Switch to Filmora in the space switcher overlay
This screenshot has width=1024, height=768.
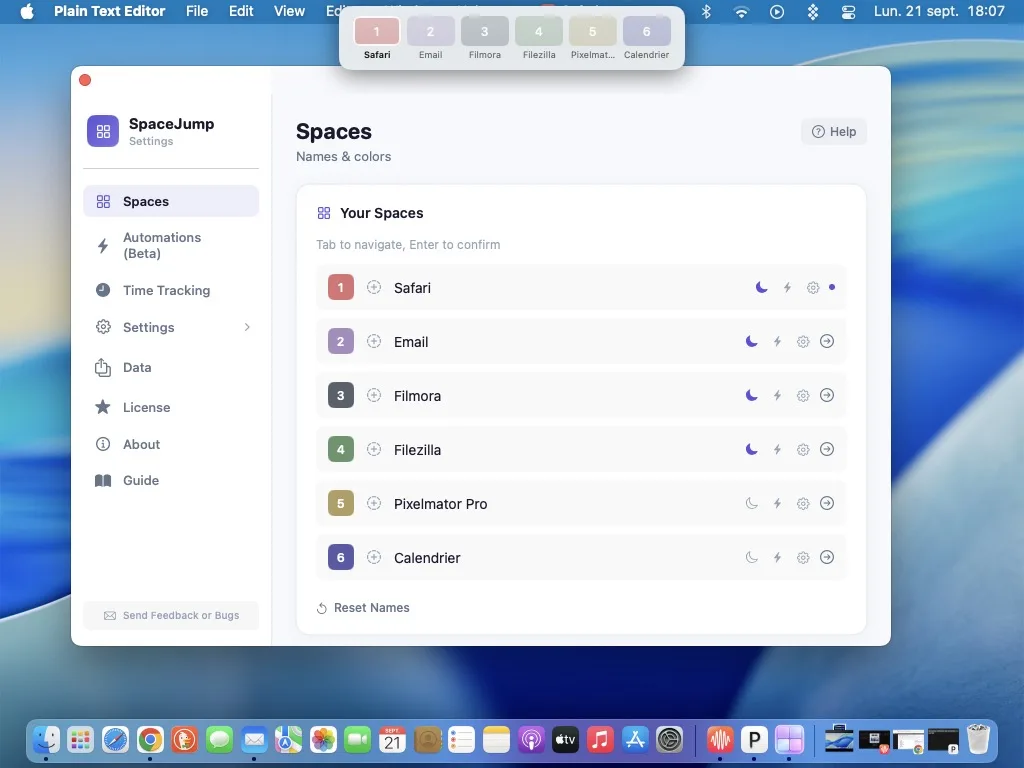click(485, 38)
